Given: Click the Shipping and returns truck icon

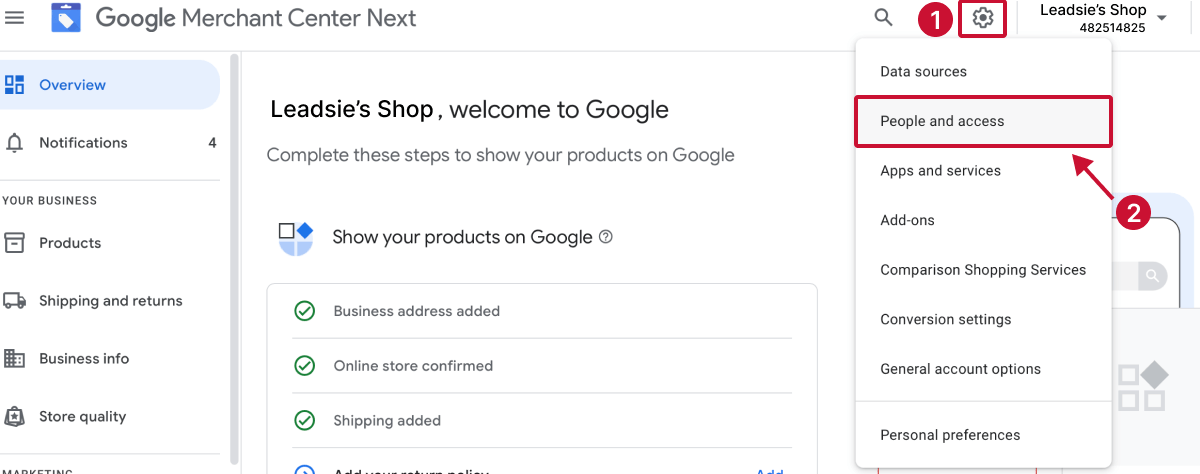Looking at the screenshot, I should 15,301.
